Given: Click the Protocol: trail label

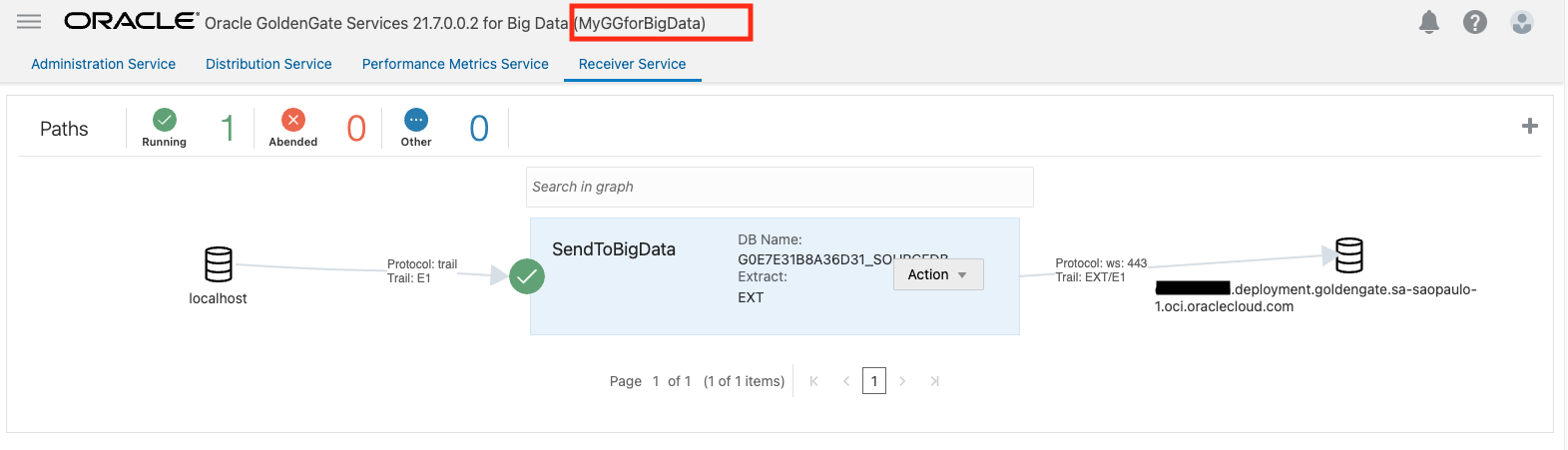Looking at the screenshot, I should click(x=422, y=264).
